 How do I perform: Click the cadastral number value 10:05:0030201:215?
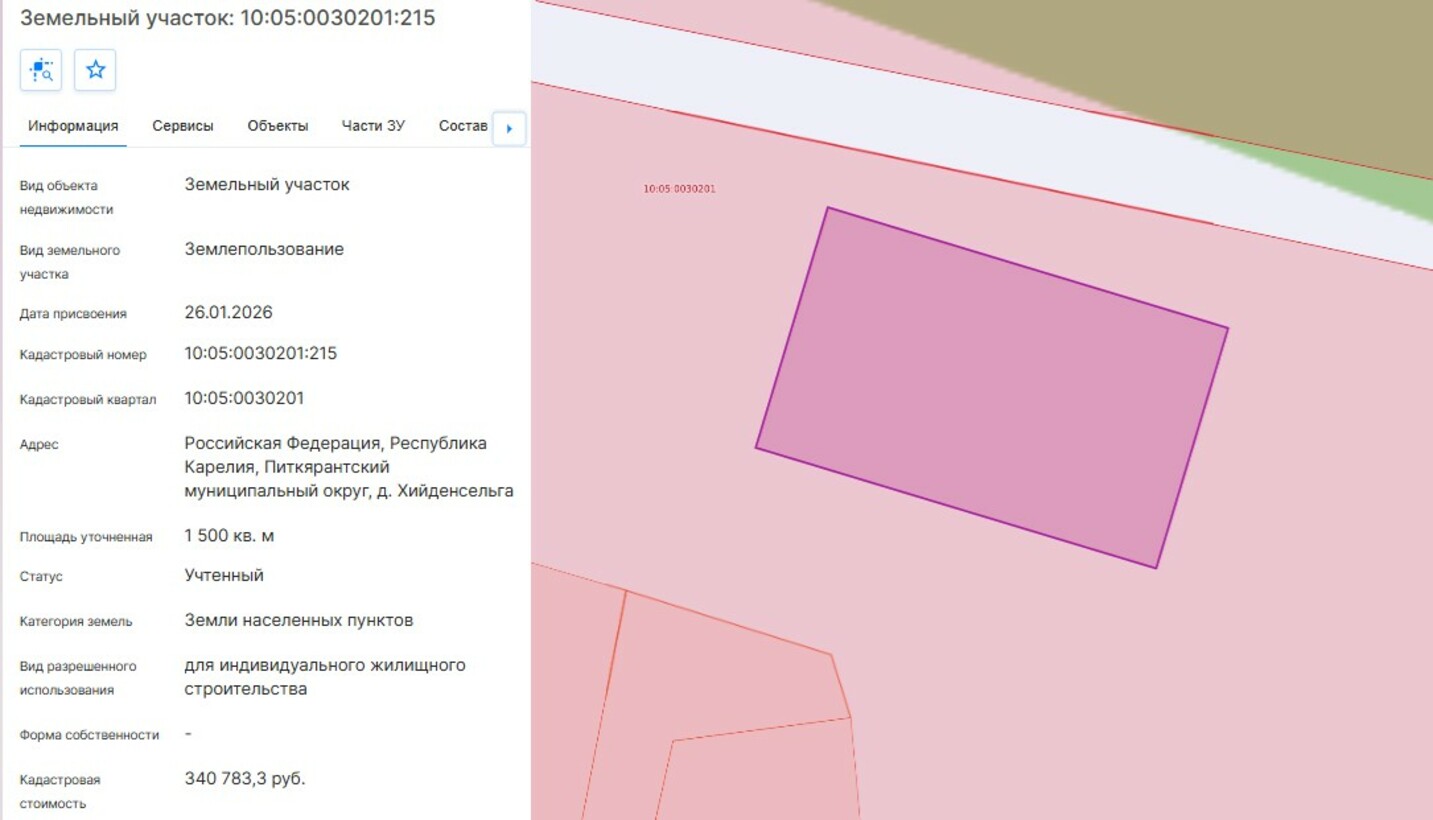coord(261,353)
